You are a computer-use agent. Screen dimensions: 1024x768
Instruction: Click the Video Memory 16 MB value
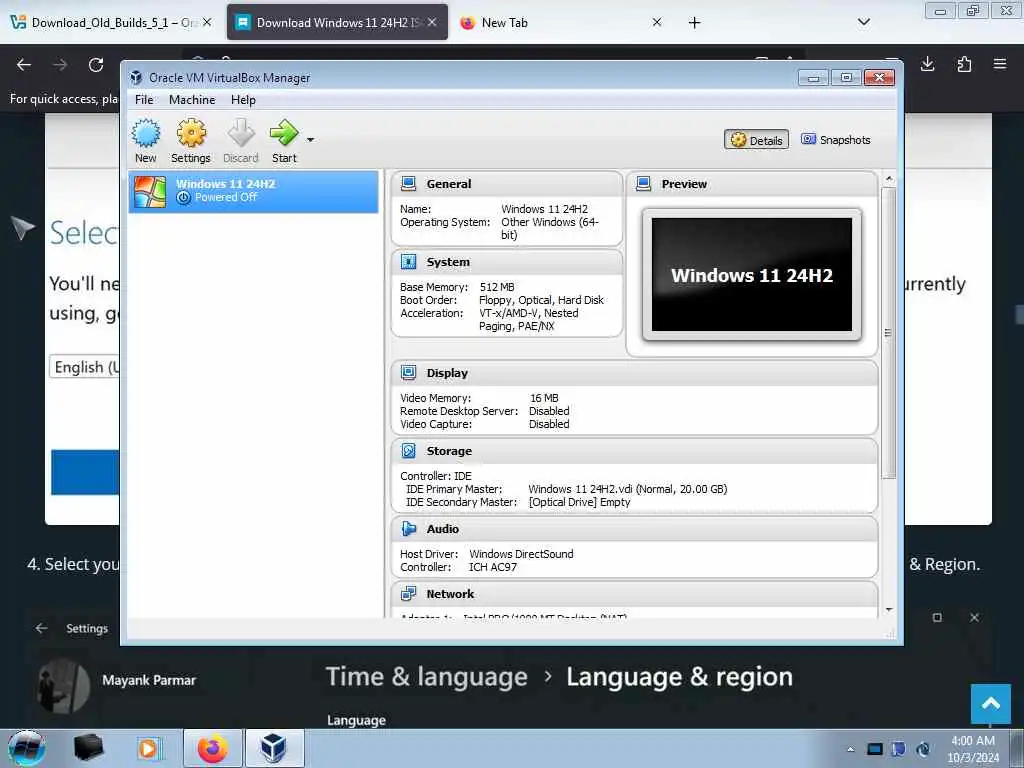coord(544,398)
